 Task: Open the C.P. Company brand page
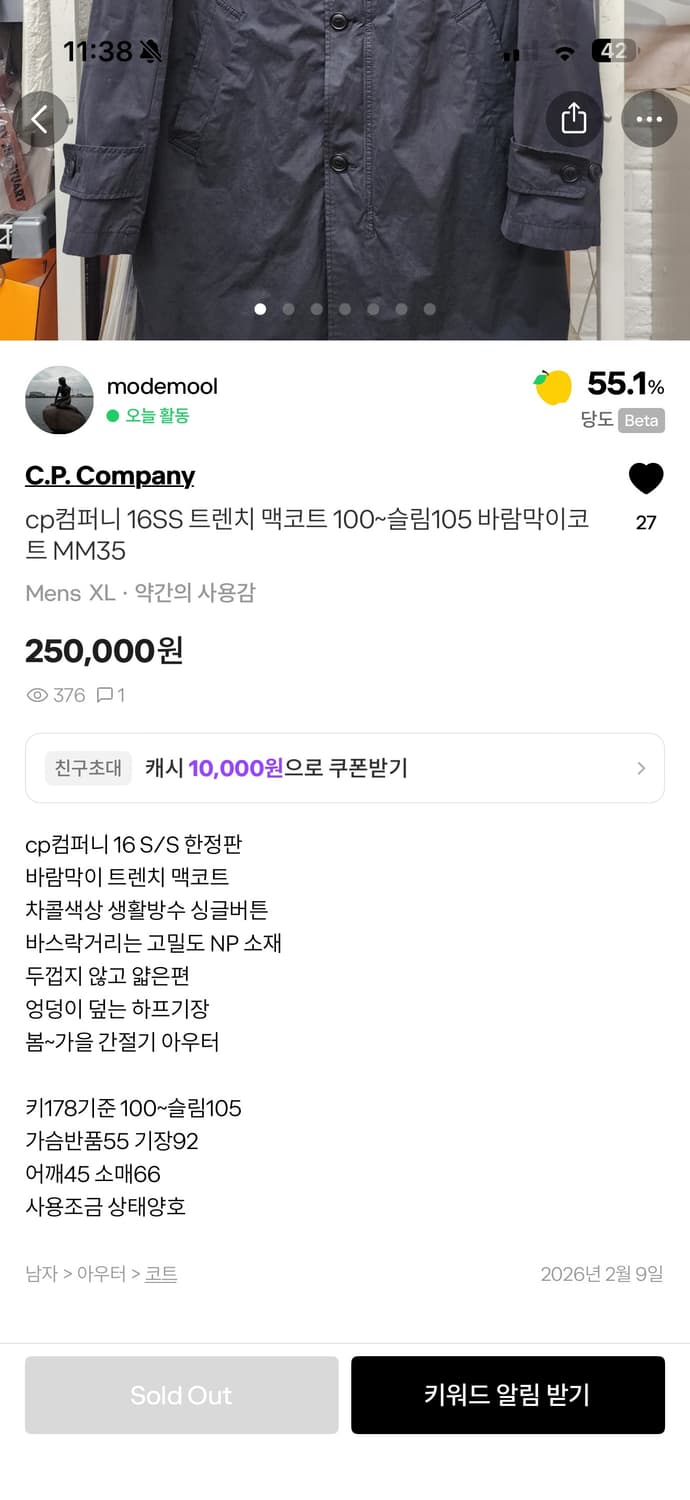click(110, 476)
